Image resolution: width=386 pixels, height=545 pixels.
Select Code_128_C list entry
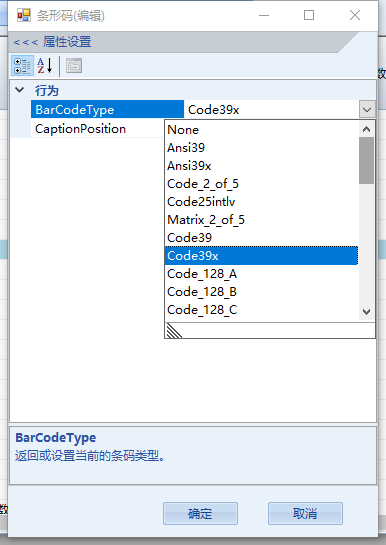tap(261, 310)
